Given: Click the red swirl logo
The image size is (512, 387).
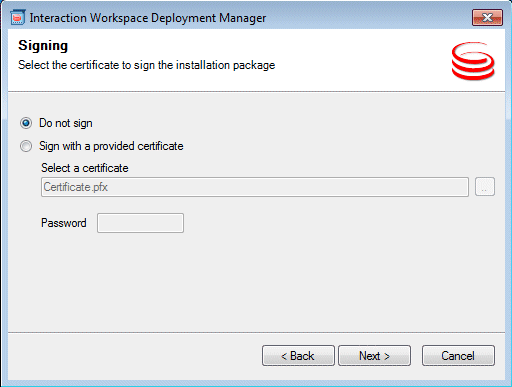Looking at the screenshot, I should tap(473, 61).
